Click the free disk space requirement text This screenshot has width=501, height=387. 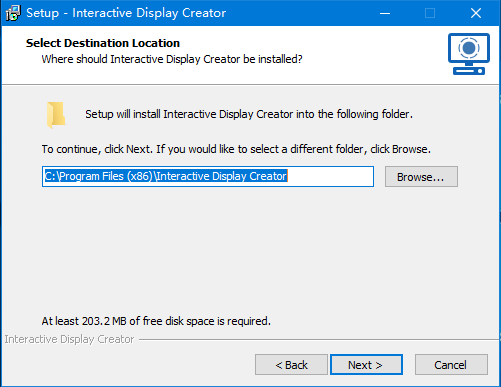coord(156,321)
